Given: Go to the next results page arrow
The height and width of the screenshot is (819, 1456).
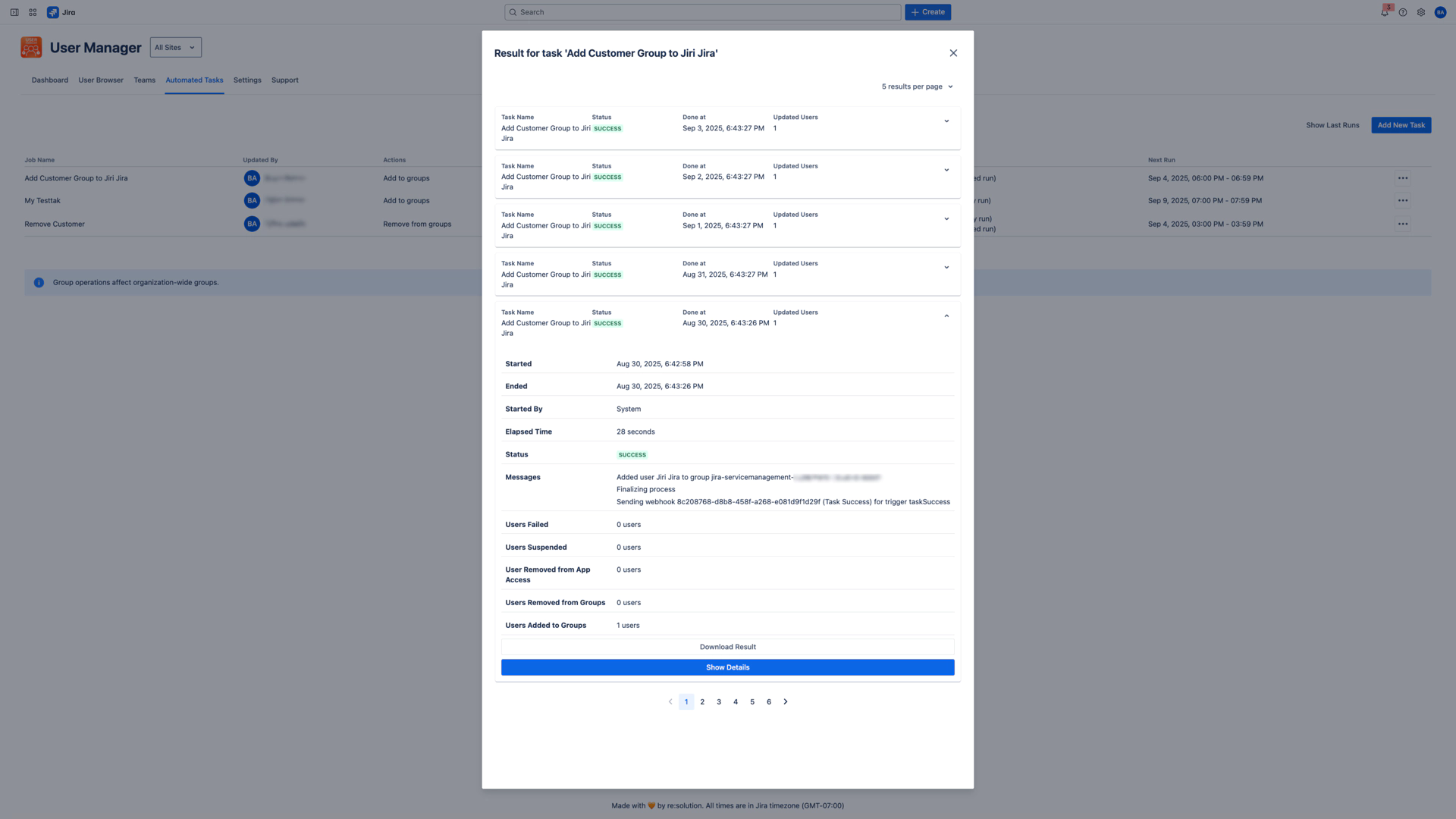Looking at the screenshot, I should (786, 702).
